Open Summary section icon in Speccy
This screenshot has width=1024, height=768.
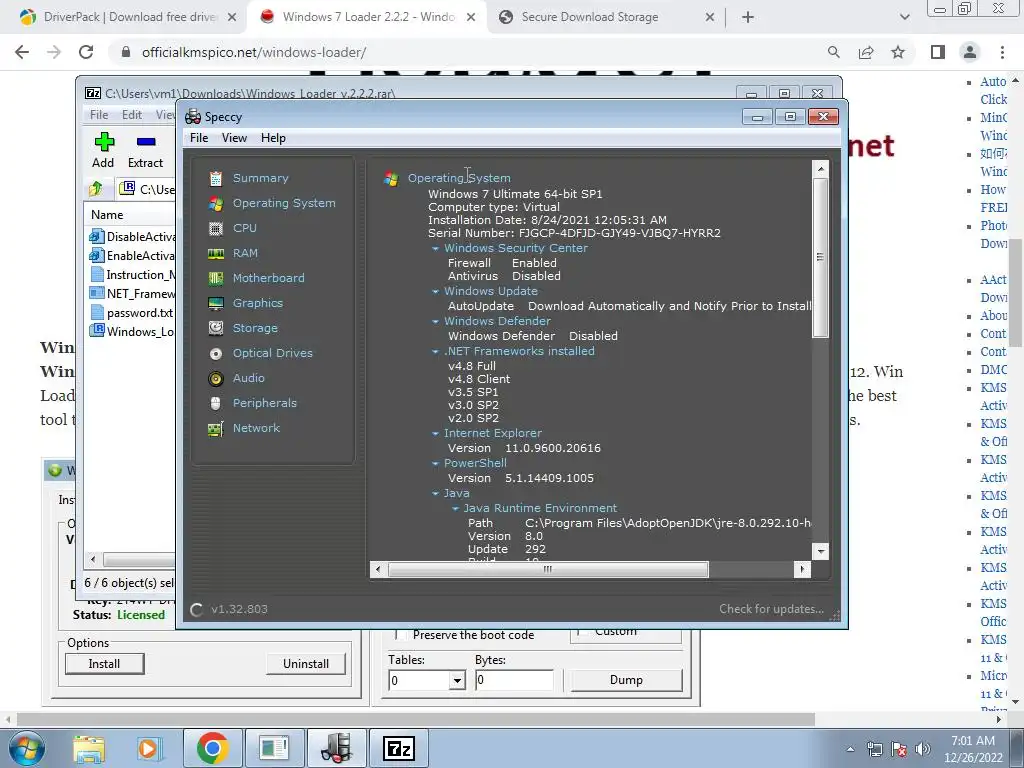click(216, 178)
